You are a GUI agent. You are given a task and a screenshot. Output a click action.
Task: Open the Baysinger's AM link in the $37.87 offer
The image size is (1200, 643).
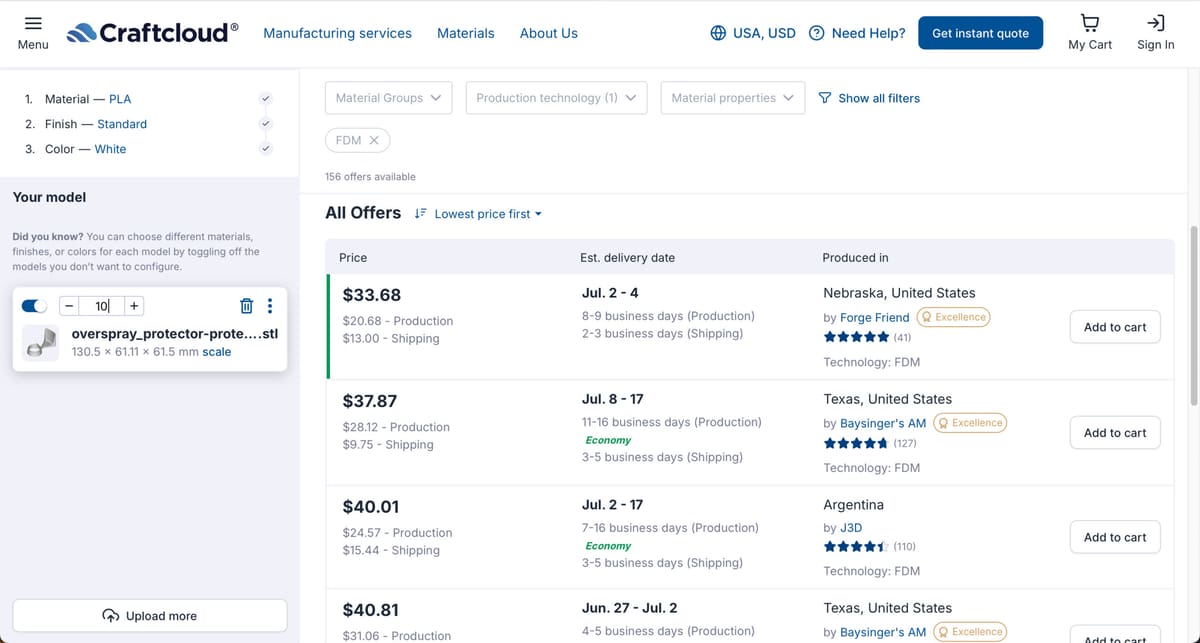[x=883, y=423]
